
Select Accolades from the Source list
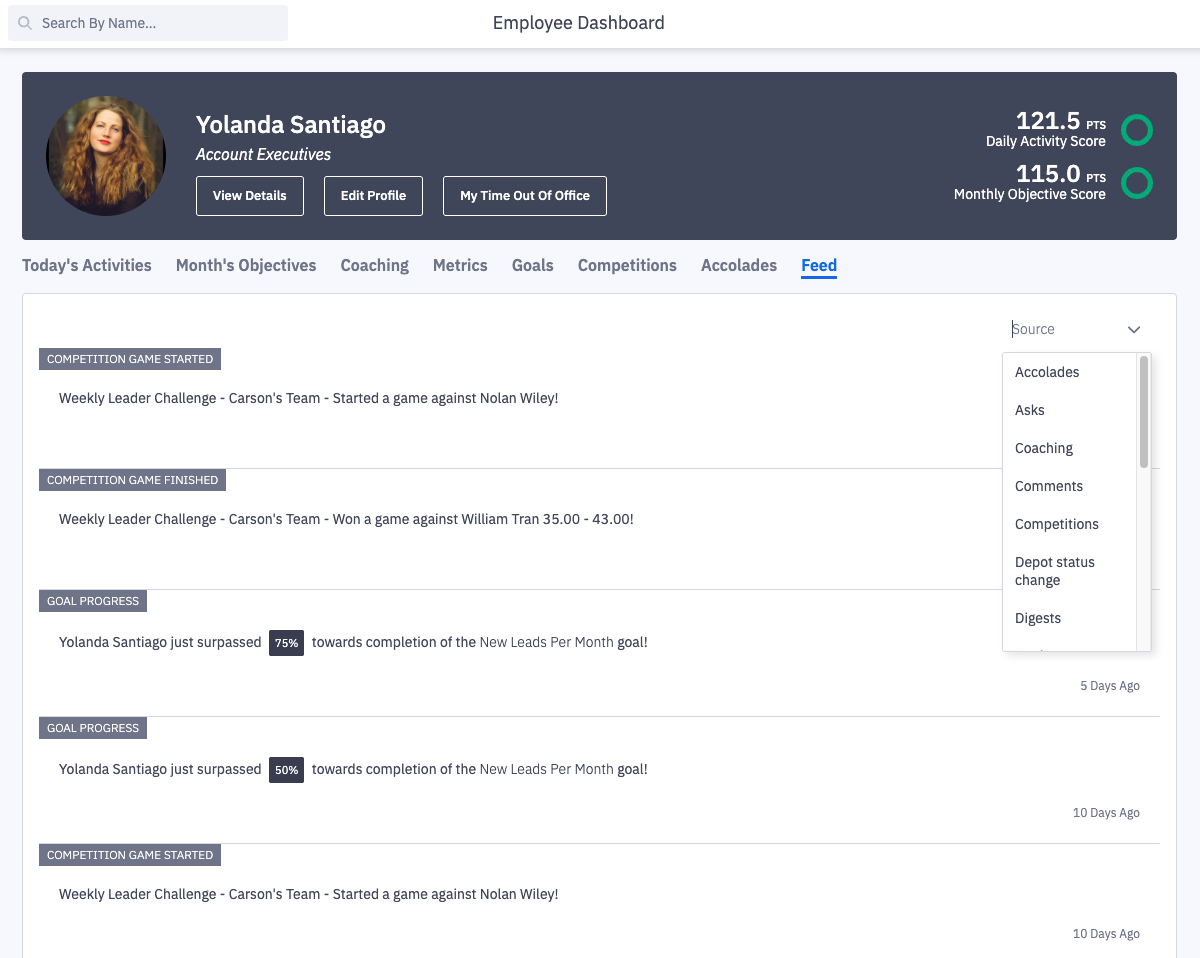1047,371
